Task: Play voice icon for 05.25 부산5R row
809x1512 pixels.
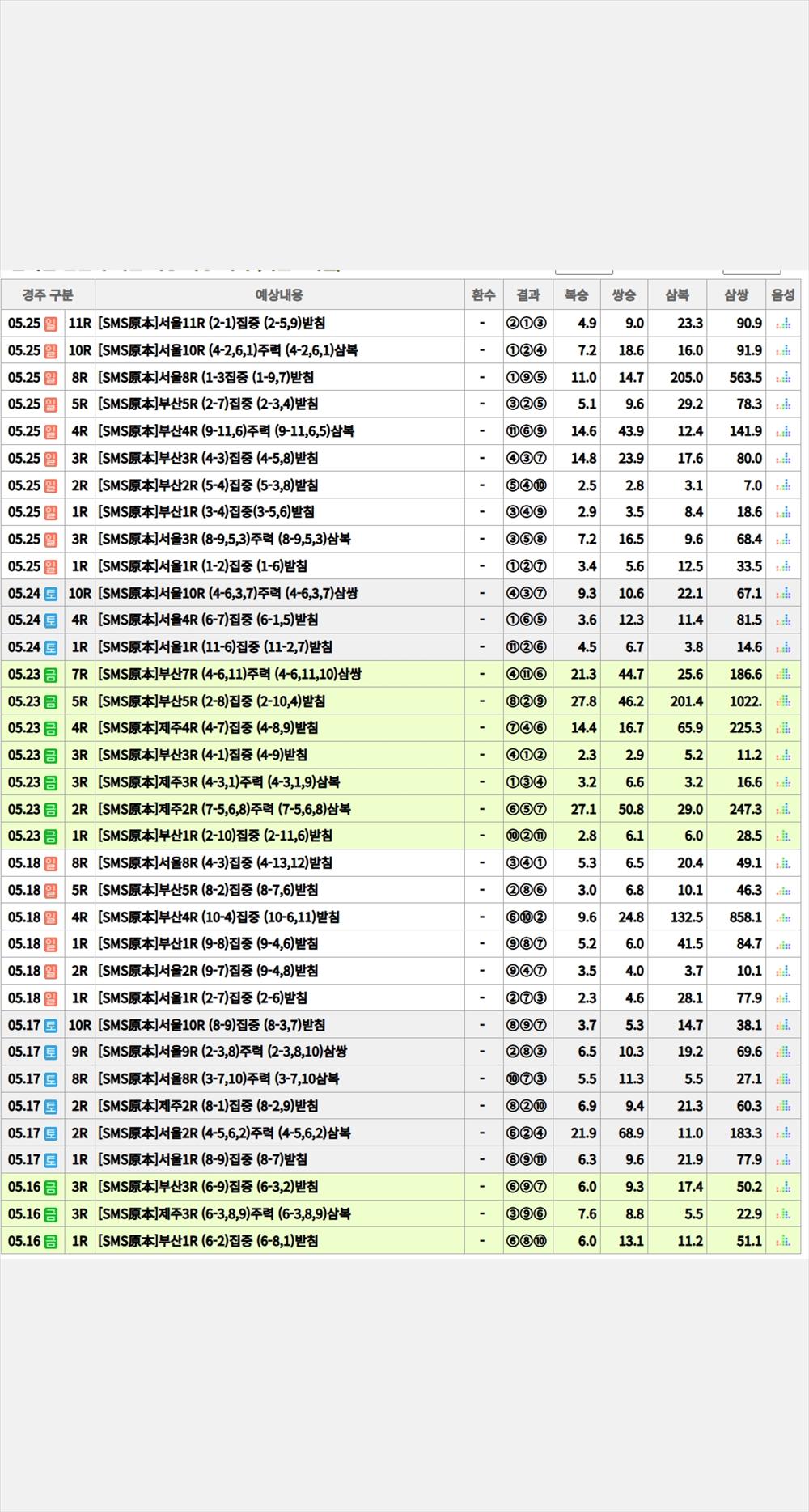Action: point(783,404)
